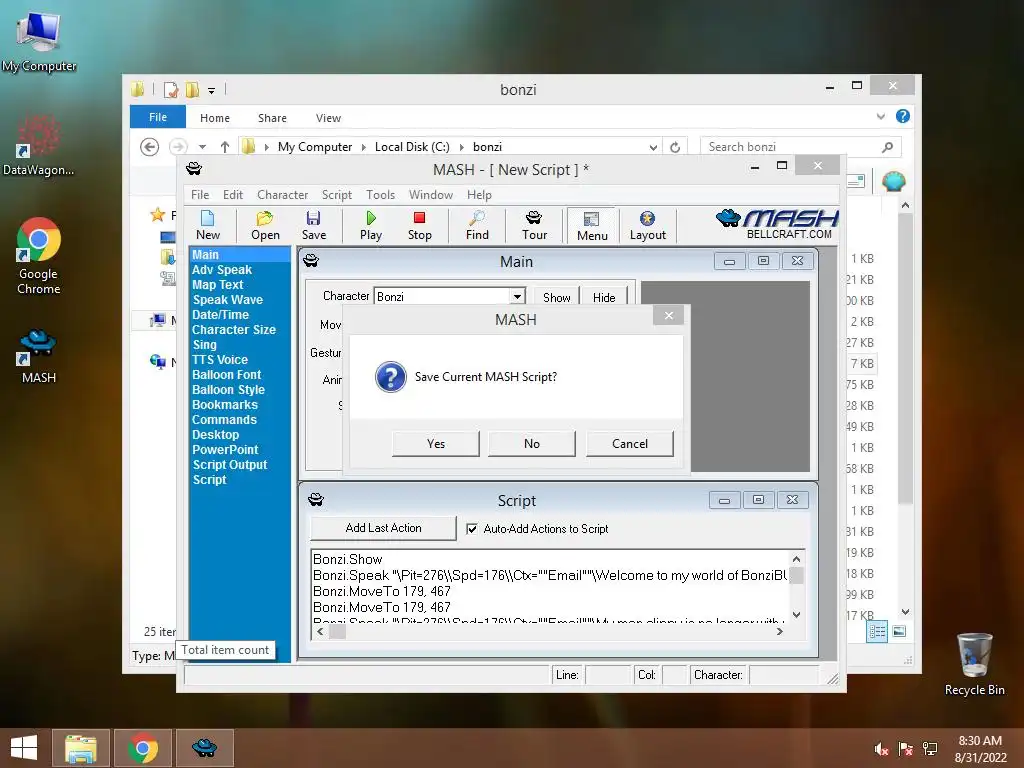
Task: Select Speak Wave in the sidebar
Action: [x=227, y=300]
